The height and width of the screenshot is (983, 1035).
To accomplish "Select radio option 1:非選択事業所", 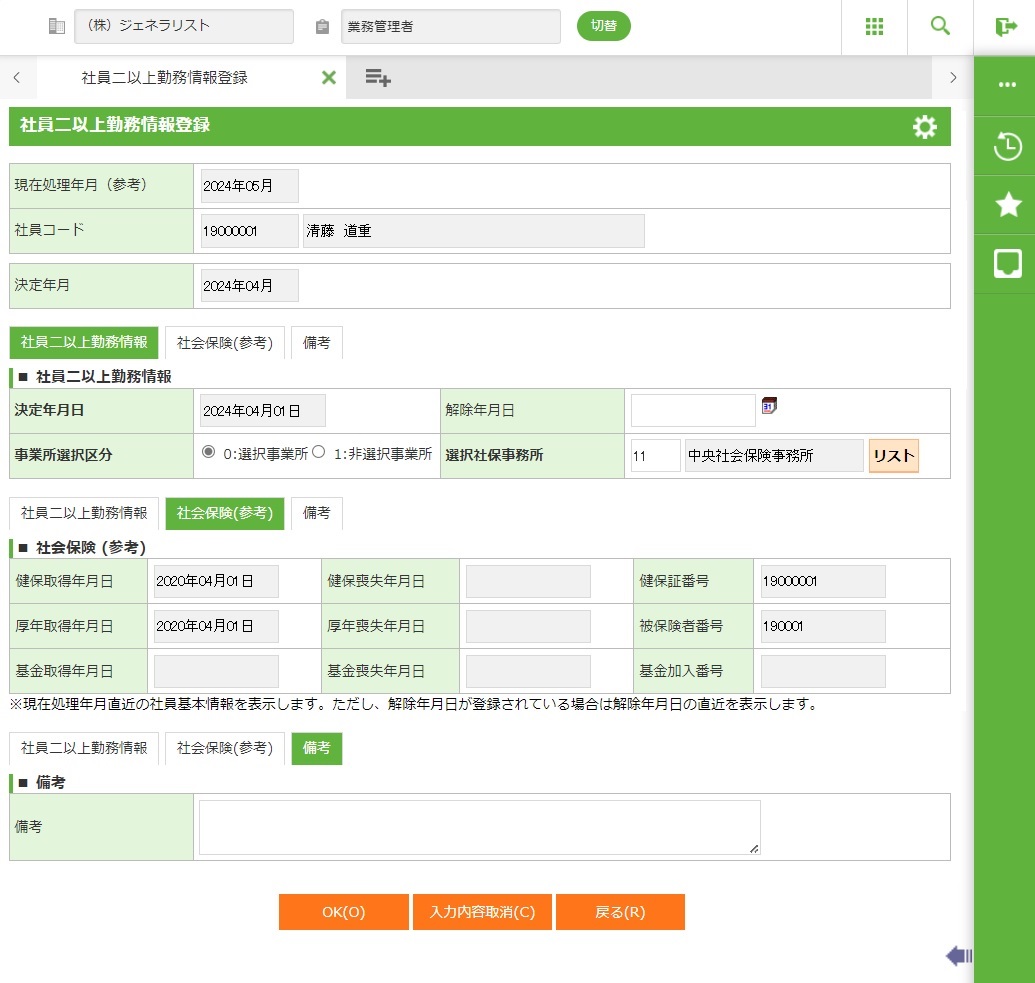I will (x=319, y=452).
